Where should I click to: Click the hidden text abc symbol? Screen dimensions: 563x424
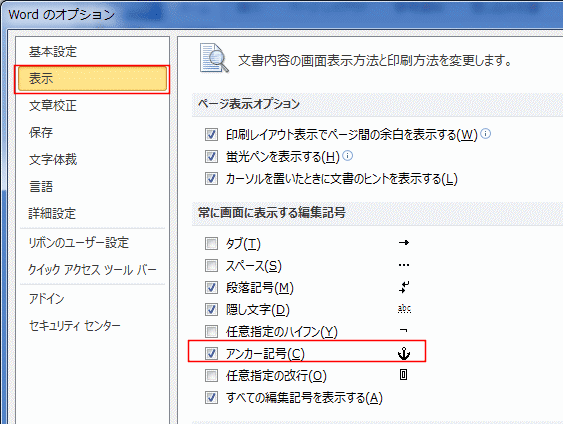click(404, 309)
